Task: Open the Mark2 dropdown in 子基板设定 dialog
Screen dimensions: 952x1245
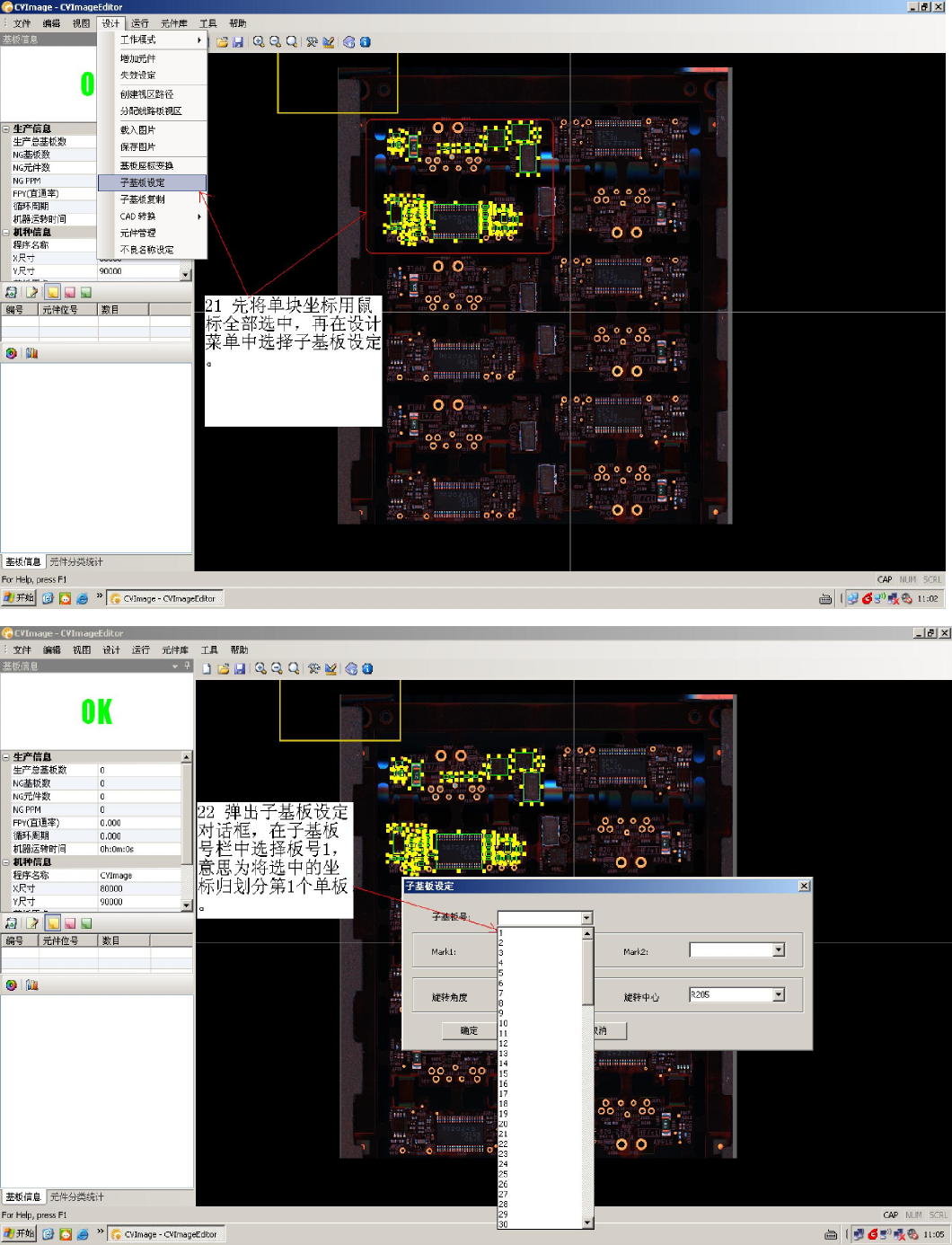Action: coord(779,950)
